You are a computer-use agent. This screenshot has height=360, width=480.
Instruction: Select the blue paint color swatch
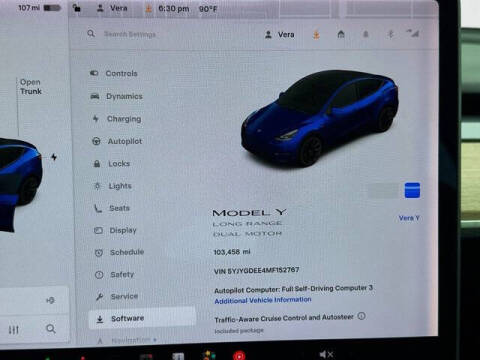(x=412, y=190)
